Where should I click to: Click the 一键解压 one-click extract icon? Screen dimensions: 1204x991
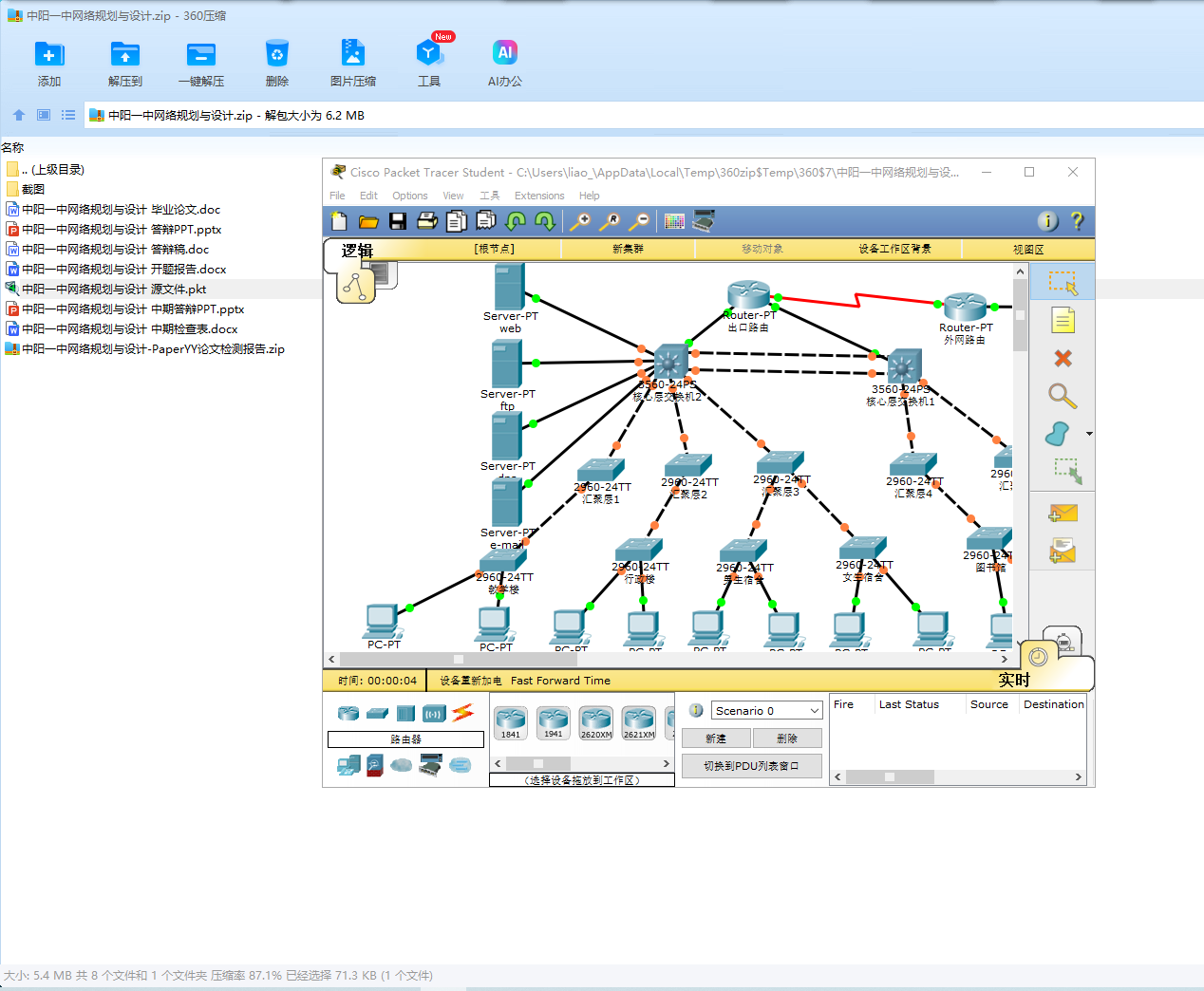(x=201, y=65)
